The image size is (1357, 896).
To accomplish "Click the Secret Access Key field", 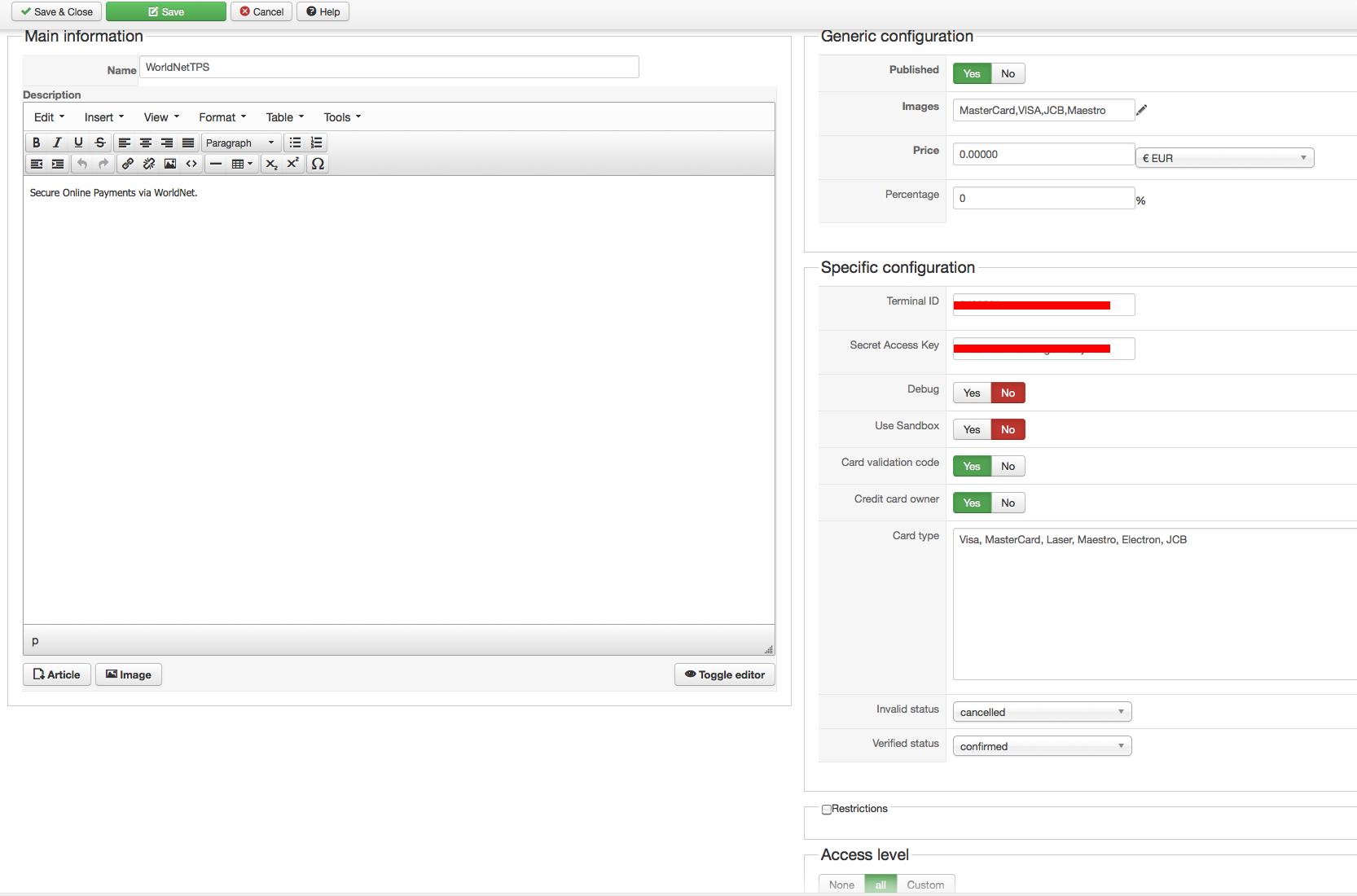I will (1044, 349).
